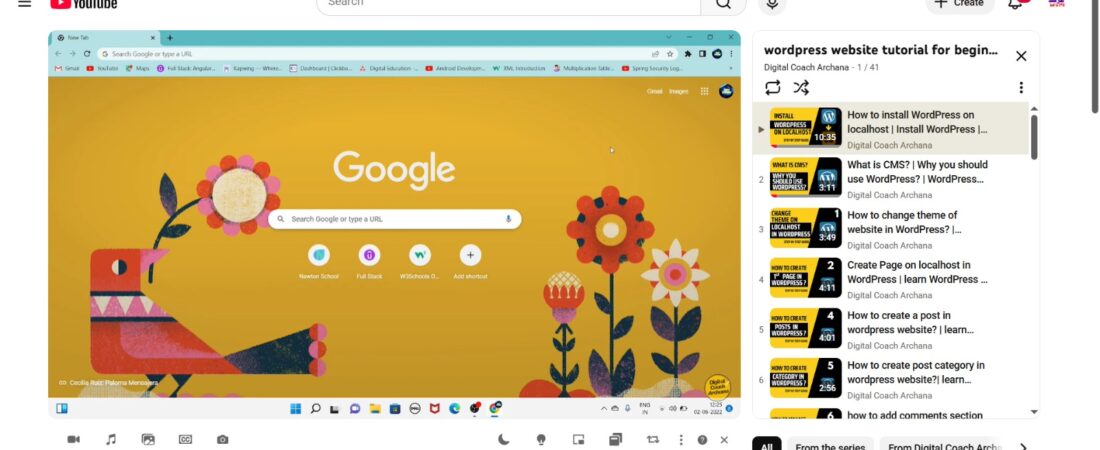Open the playlist three-dot options menu

click(1021, 88)
